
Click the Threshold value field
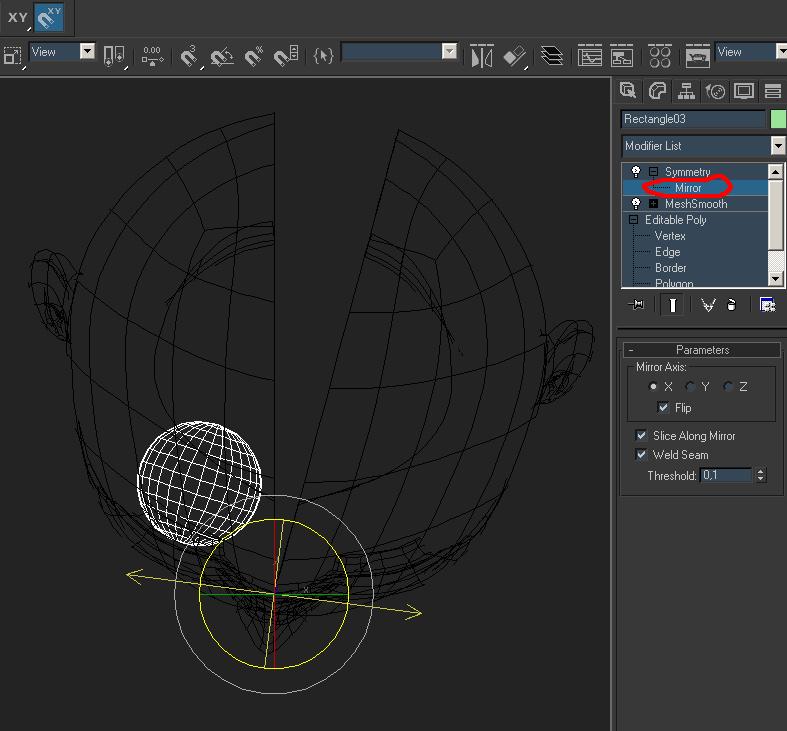click(725, 476)
